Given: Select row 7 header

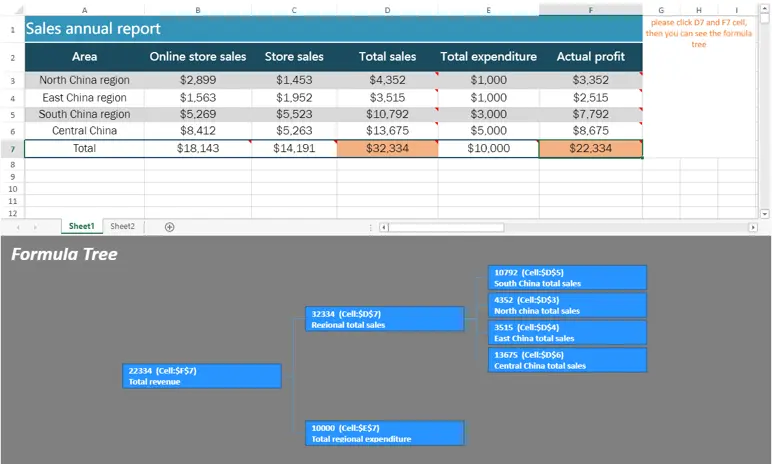Looking at the screenshot, I should coord(13,149).
